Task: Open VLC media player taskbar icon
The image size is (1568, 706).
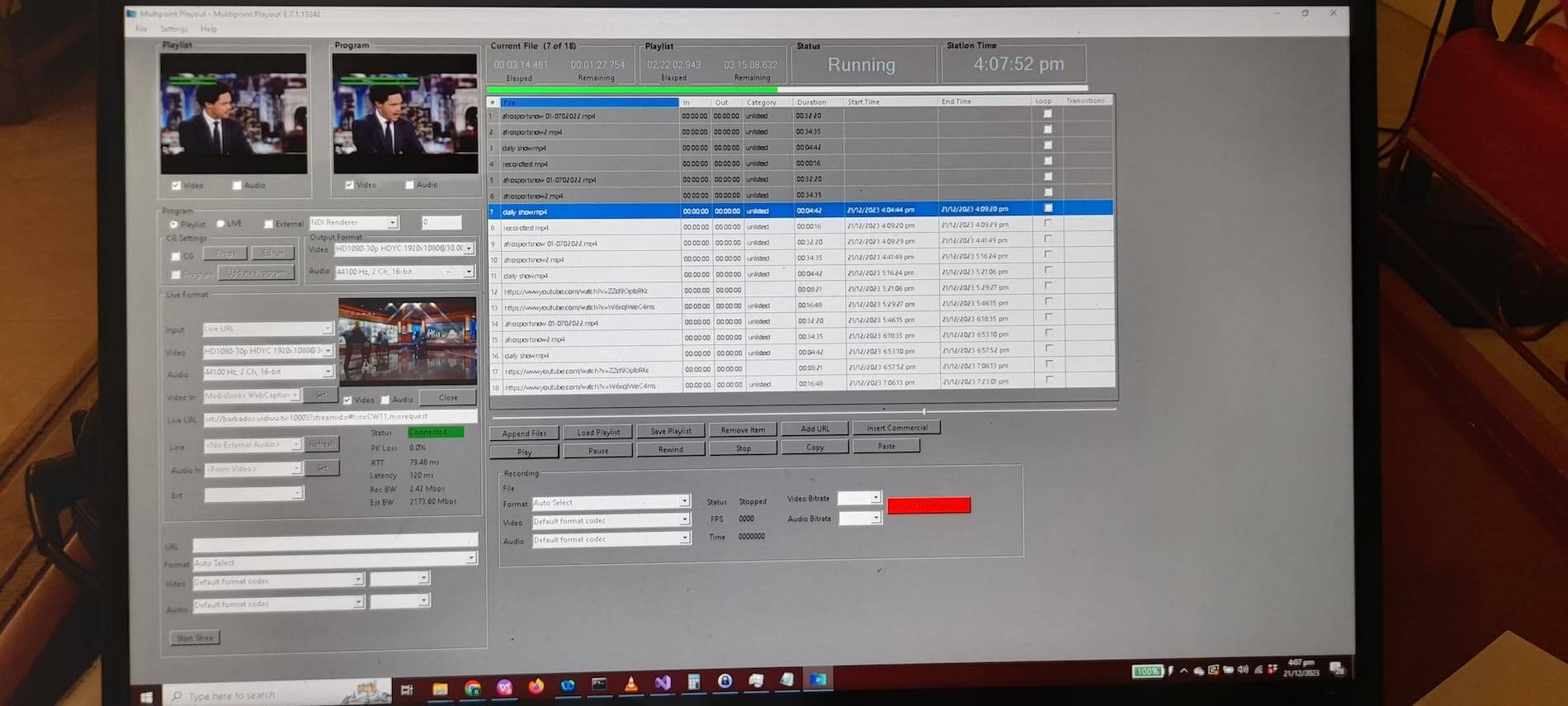Action: [631, 684]
